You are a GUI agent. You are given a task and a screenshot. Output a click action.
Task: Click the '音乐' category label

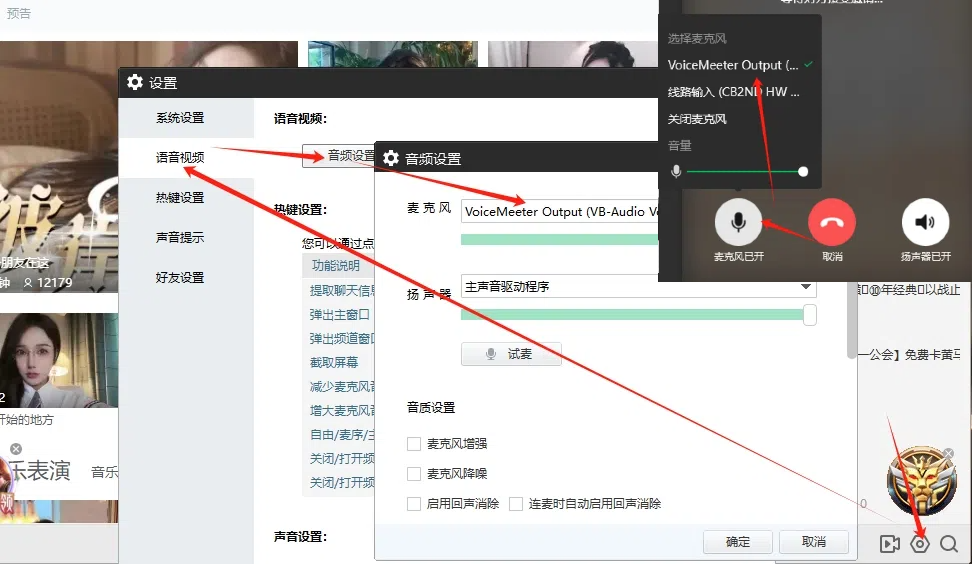click(104, 472)
